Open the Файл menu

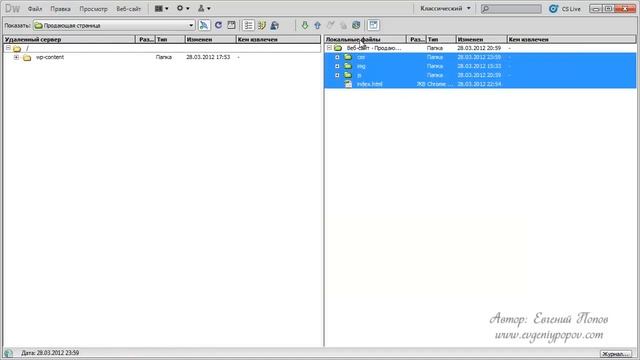click(35, 9)
